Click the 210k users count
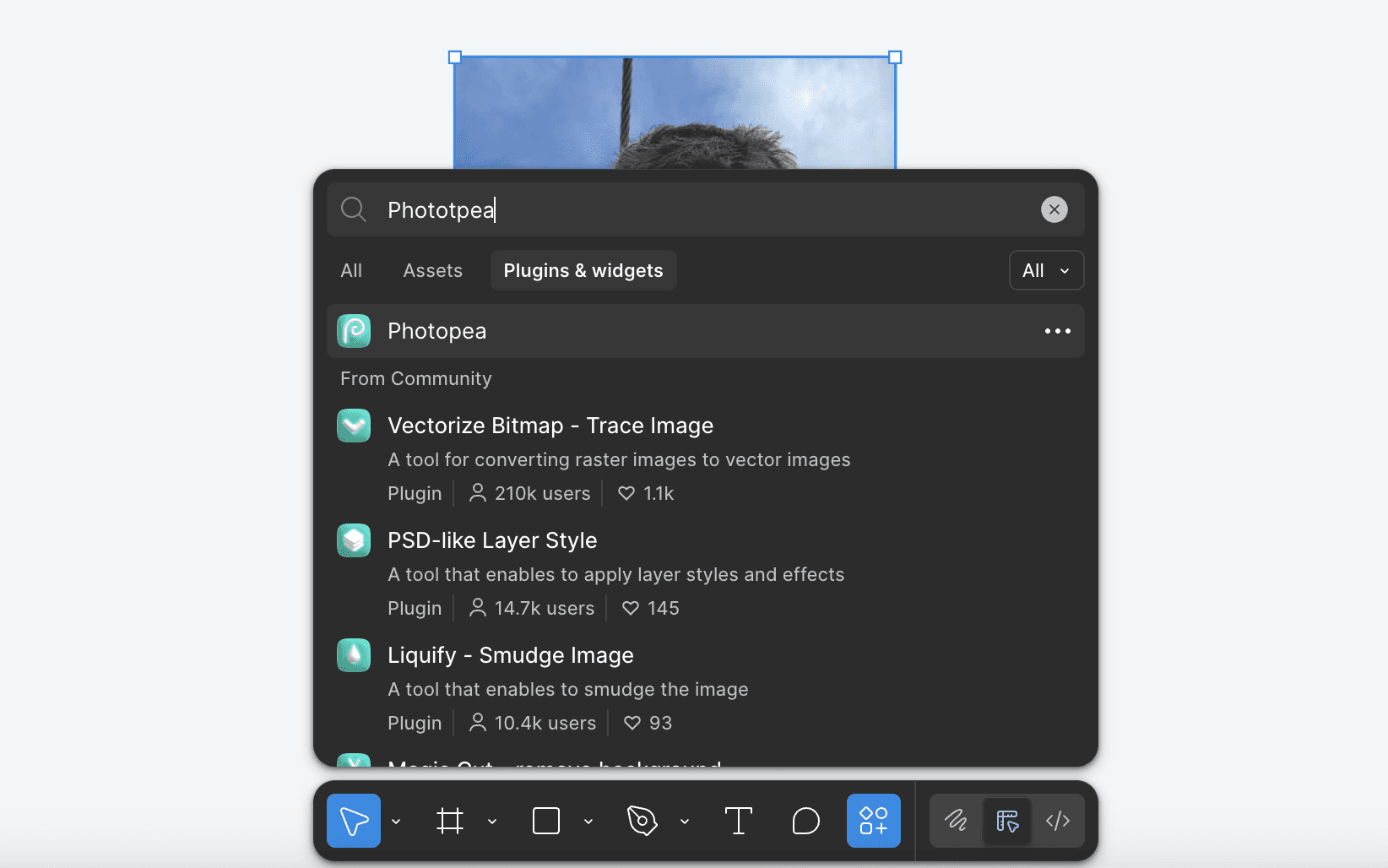 point(530,493)
